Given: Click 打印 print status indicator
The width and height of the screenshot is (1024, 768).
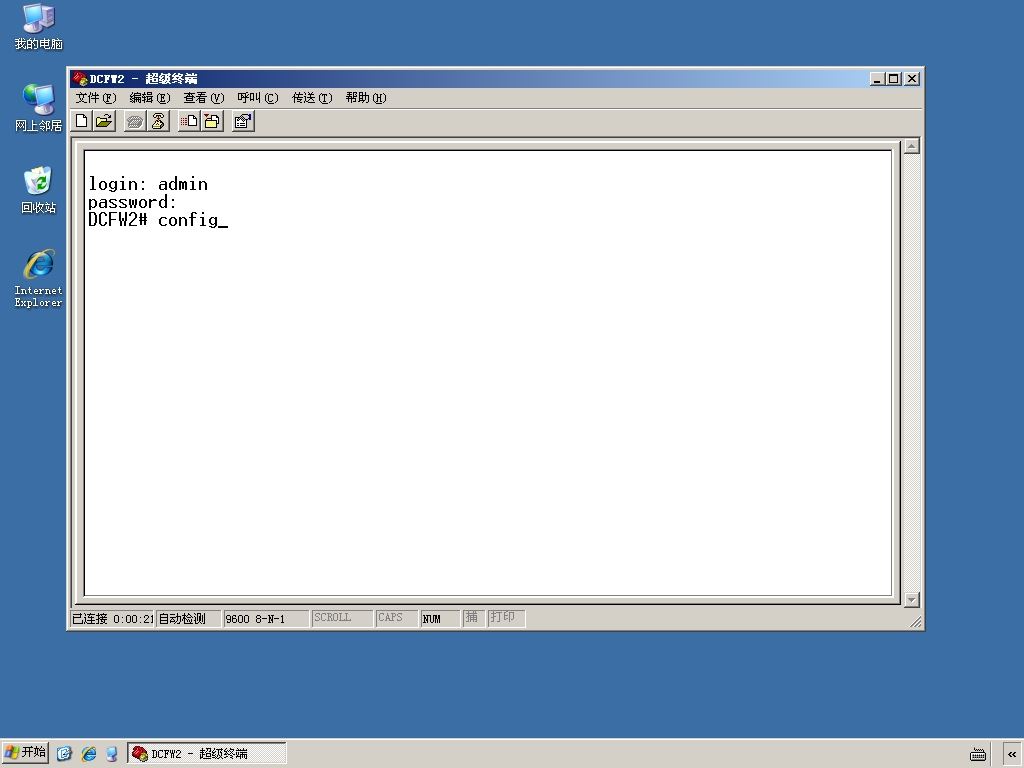Looking at the screenshot, I should tap(506, 618).
